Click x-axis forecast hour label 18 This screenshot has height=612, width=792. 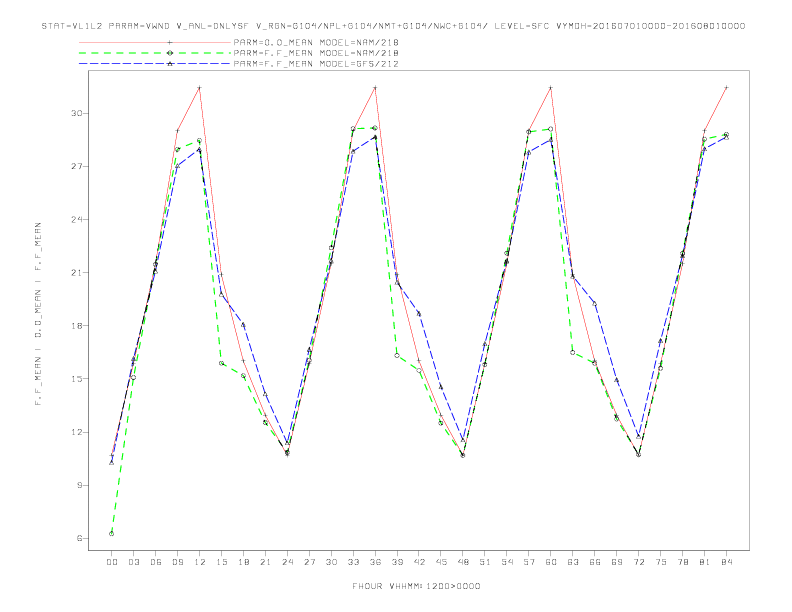(243, 562)
